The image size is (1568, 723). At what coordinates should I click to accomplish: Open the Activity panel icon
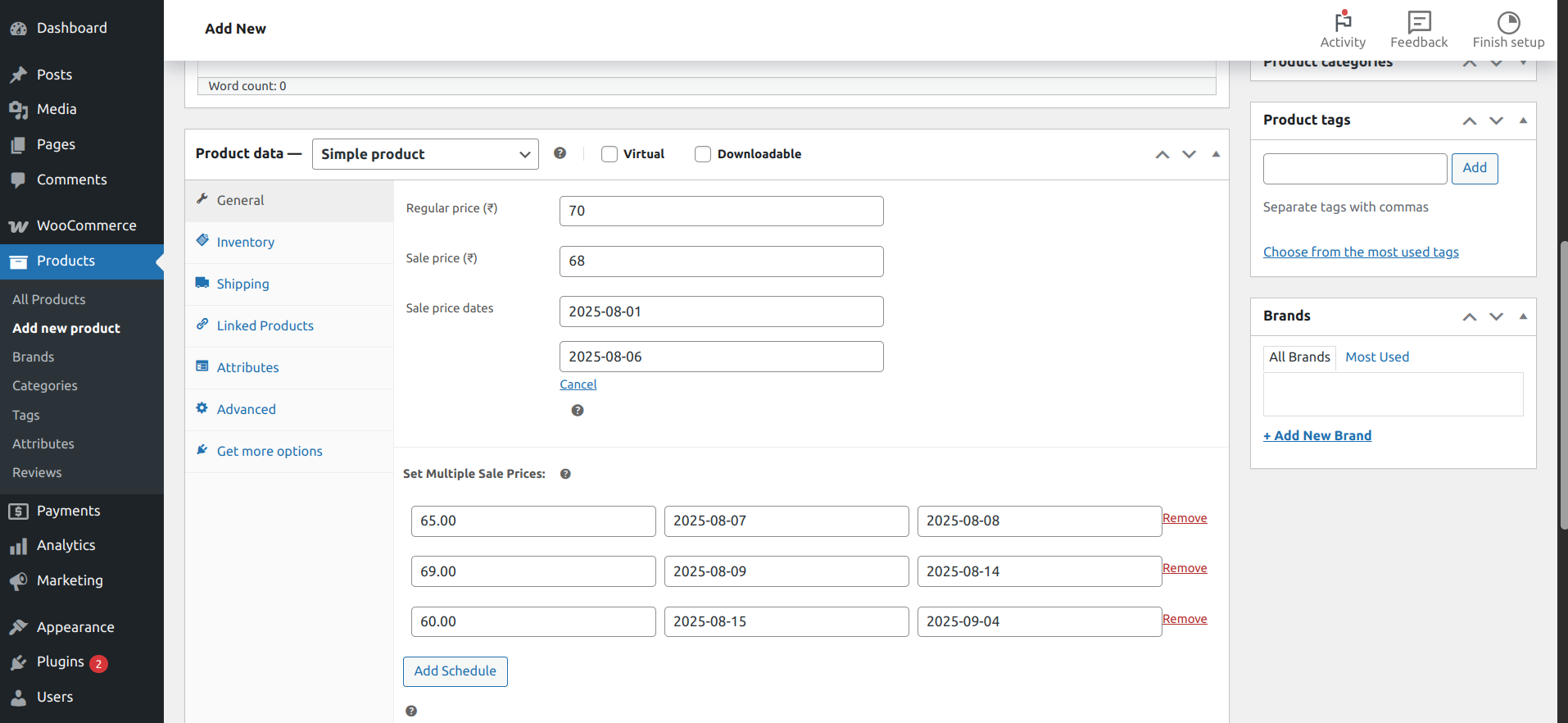1343,21
